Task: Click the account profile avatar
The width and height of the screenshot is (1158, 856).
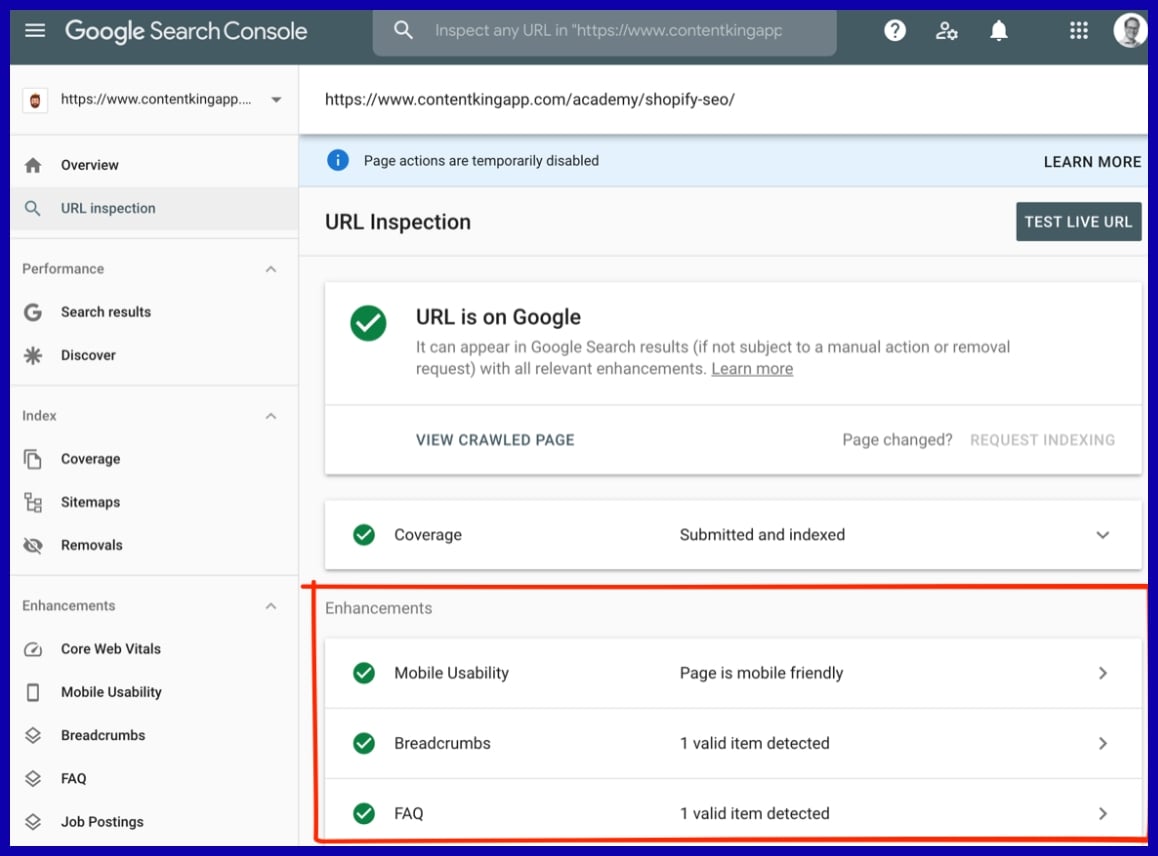Action: (x=1129, y=31)
